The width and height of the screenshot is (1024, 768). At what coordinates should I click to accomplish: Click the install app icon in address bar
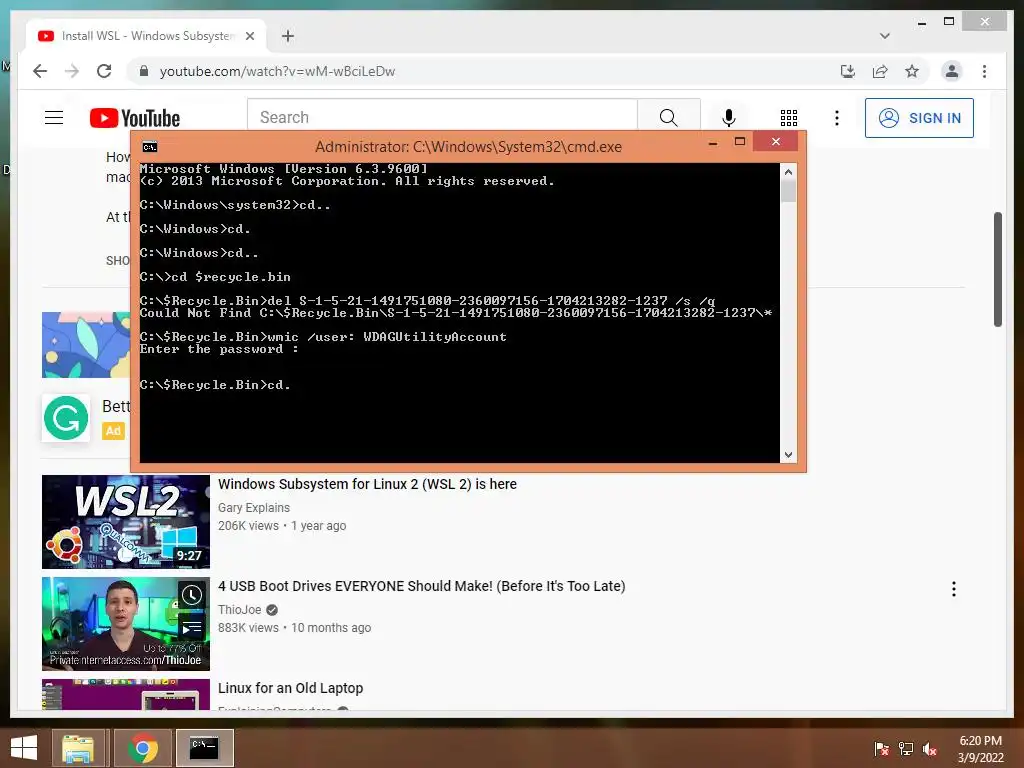(848, 71)
